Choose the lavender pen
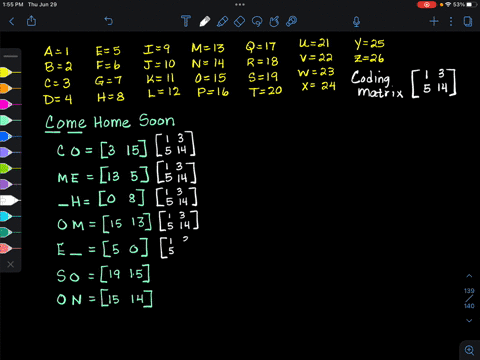The width and height of the screenshot is (480, 360). click(10, 152)
